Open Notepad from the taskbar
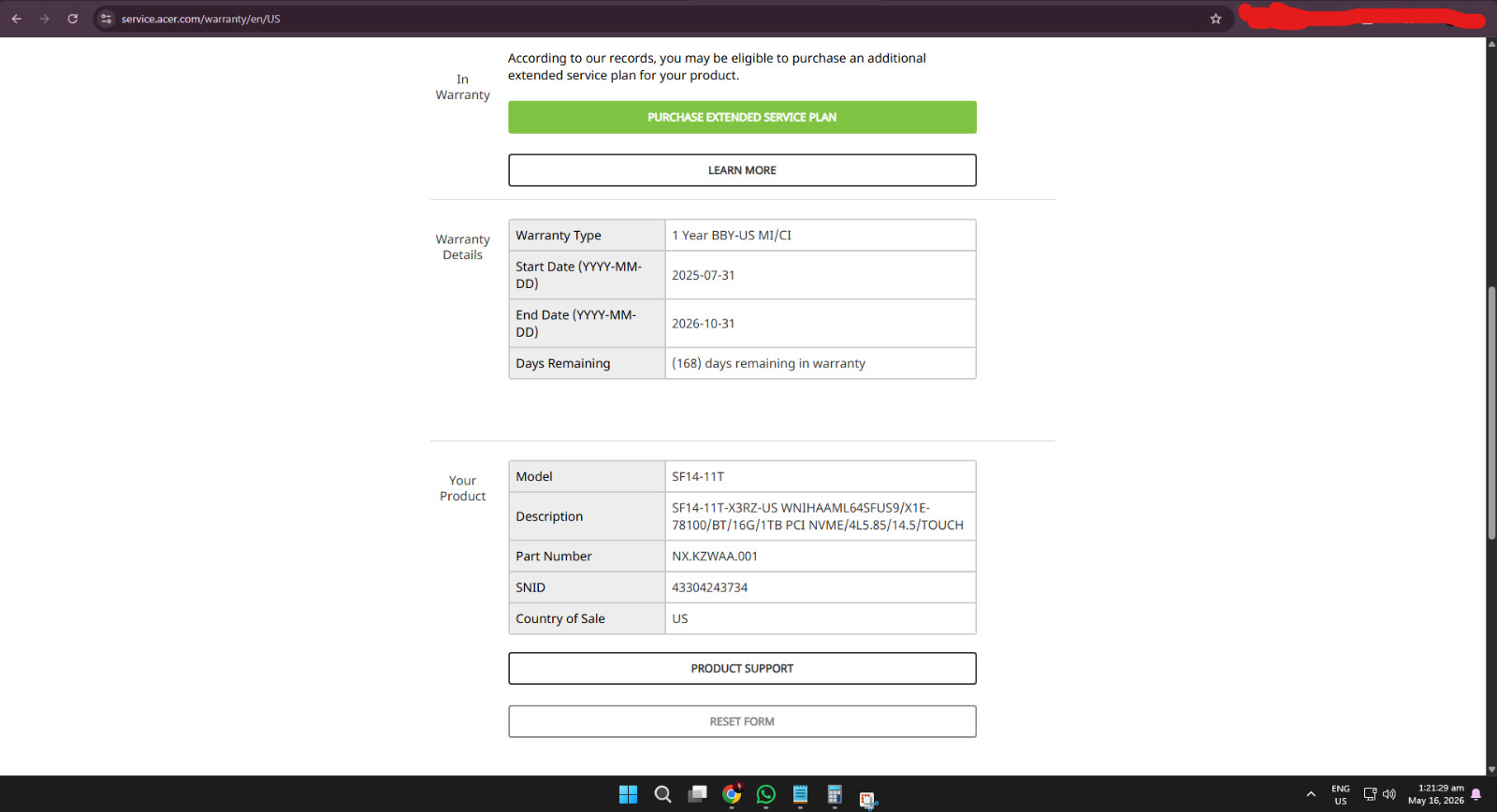Viewport: 1497px width, 812px height. [x=800, y=794]
